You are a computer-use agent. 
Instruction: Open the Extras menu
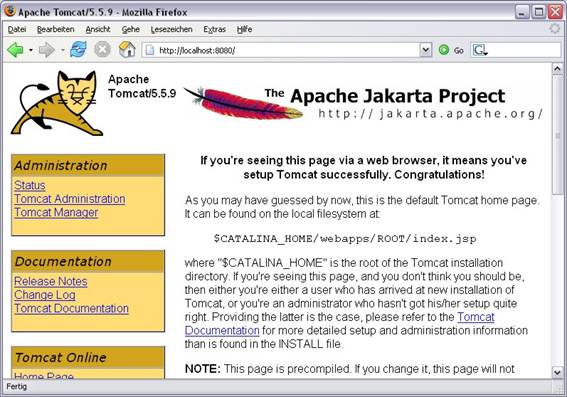click(x=214, y=29)
